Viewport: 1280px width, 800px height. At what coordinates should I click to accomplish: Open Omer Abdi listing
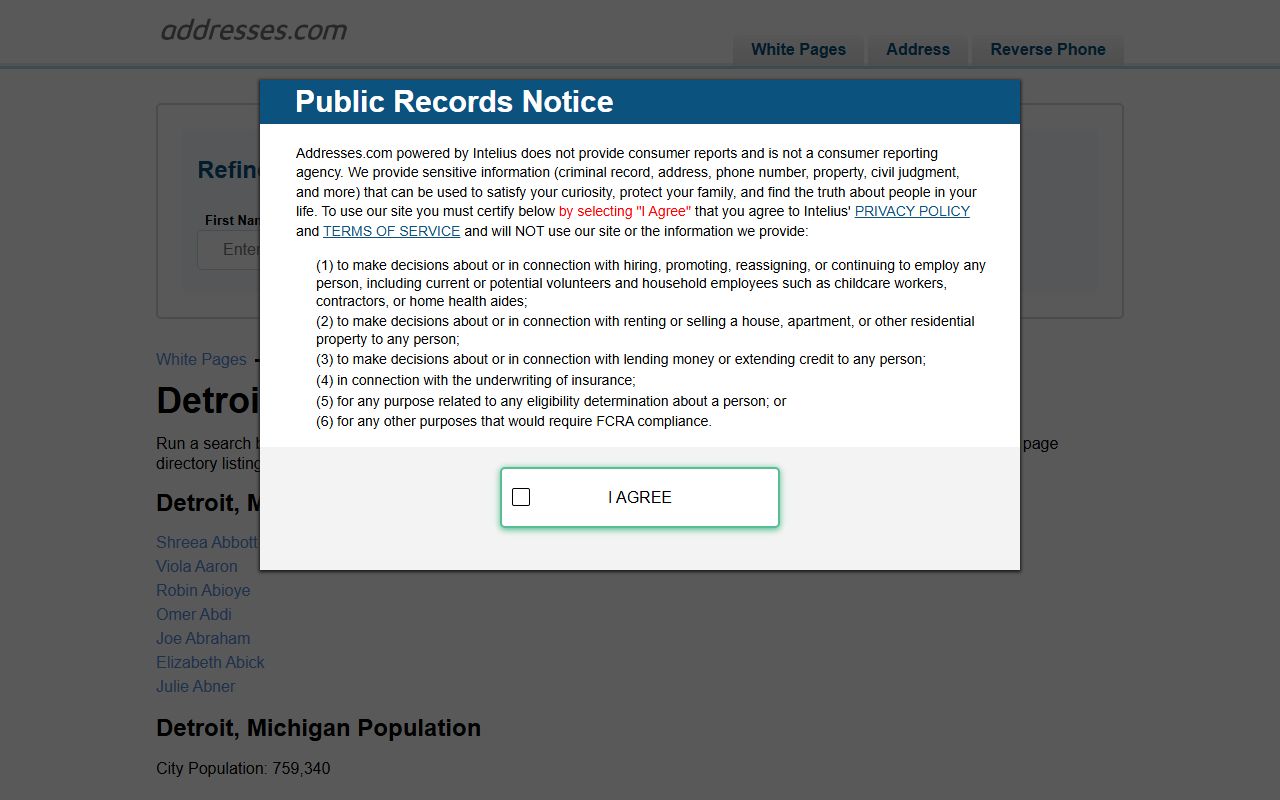click(x=194, y=614)
